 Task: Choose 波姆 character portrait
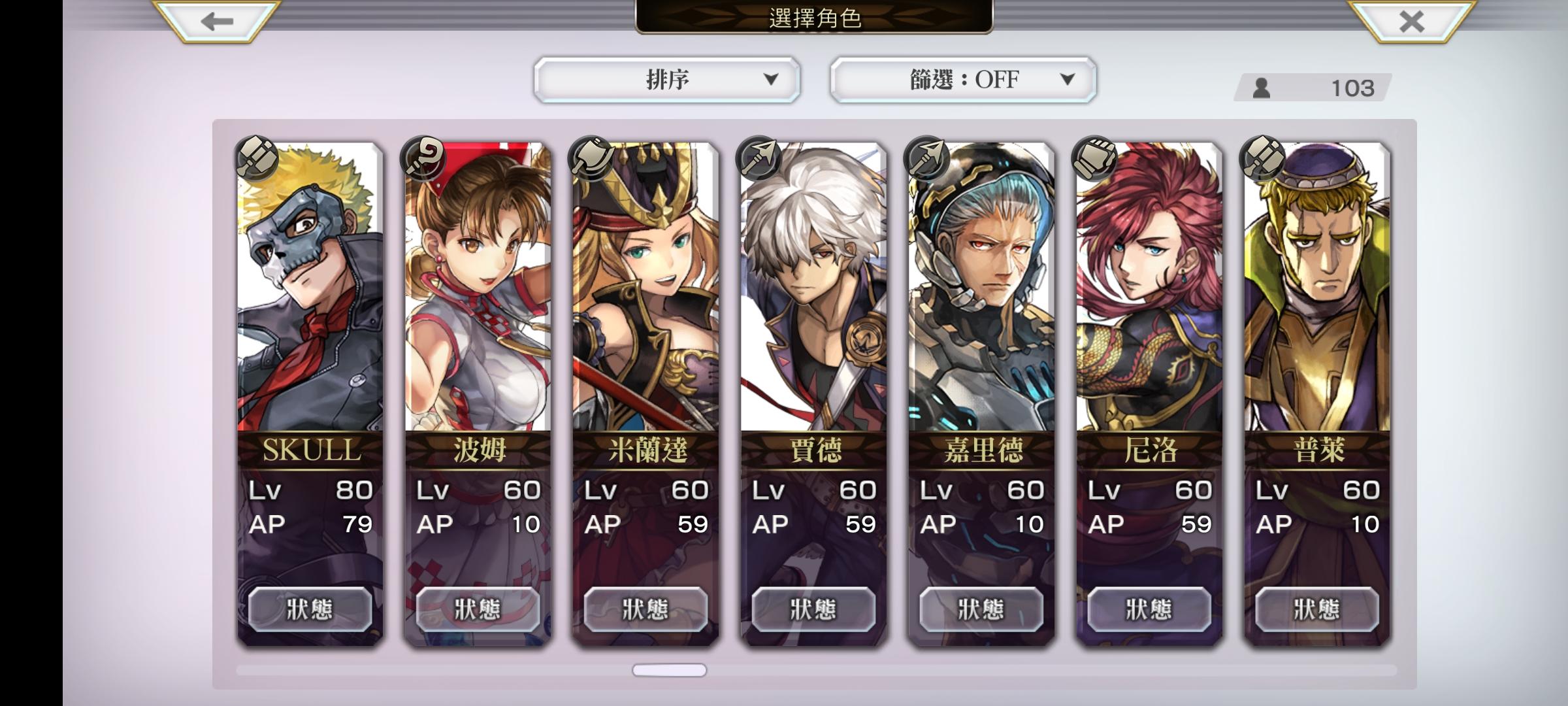click(x=478, y=288)
